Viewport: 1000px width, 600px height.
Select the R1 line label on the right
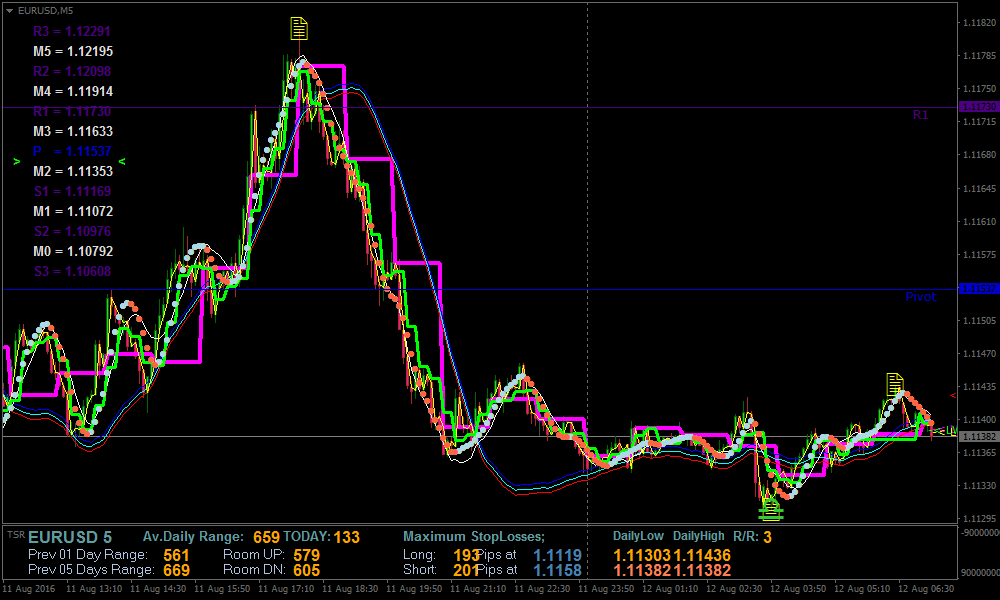pos(920,115)
